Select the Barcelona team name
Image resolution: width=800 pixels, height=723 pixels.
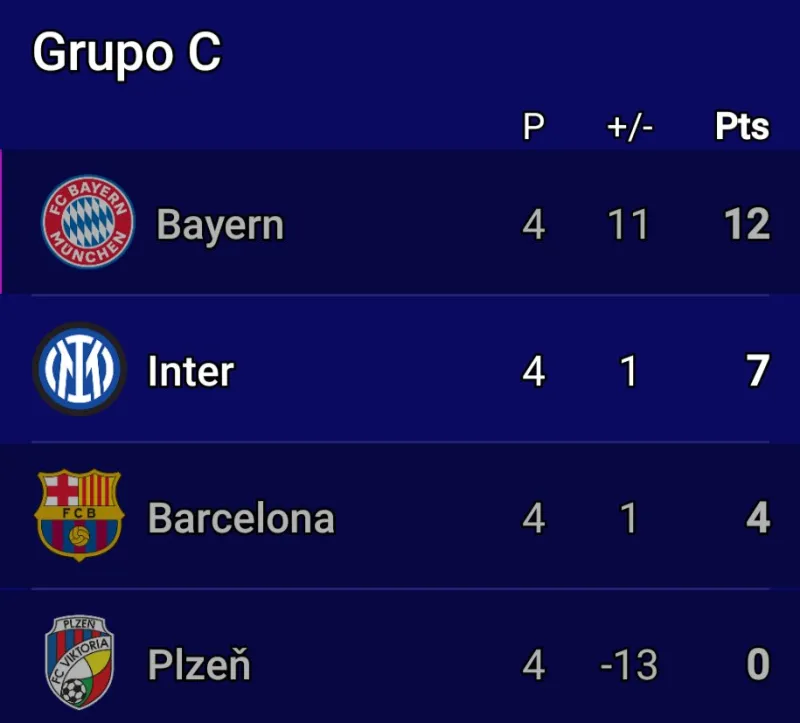(241, 518)
